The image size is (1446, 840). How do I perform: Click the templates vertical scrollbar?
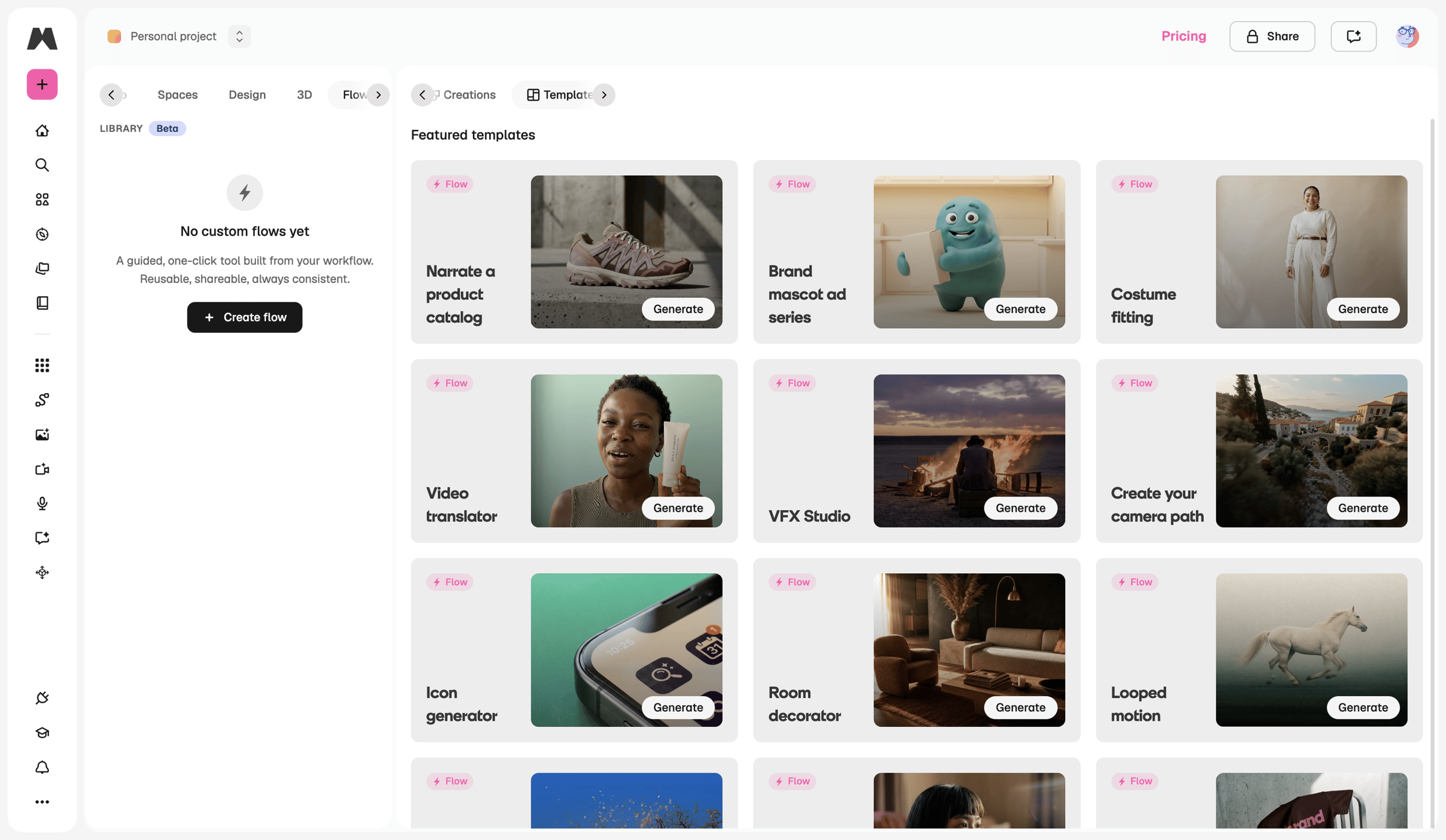[1432, 473]
